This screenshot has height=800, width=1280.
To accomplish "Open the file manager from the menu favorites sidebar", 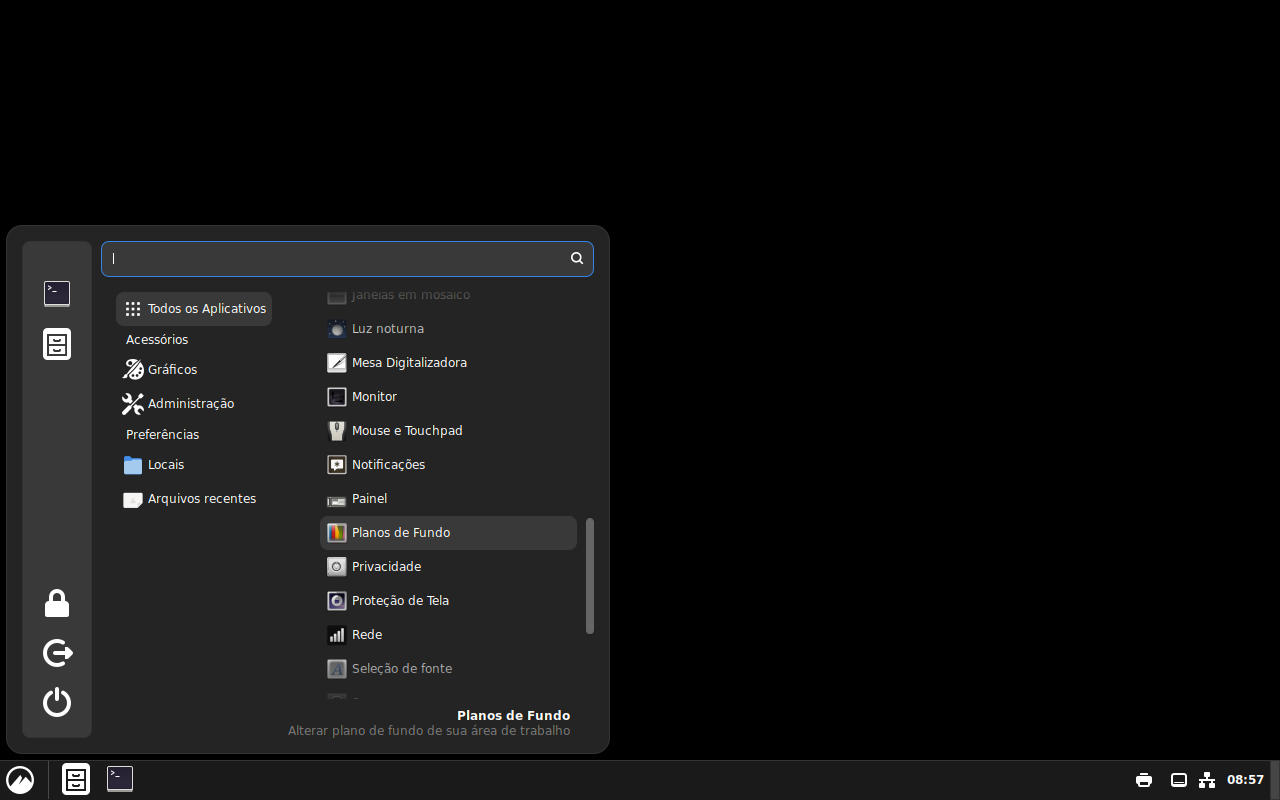I will (x=57, y=344).
